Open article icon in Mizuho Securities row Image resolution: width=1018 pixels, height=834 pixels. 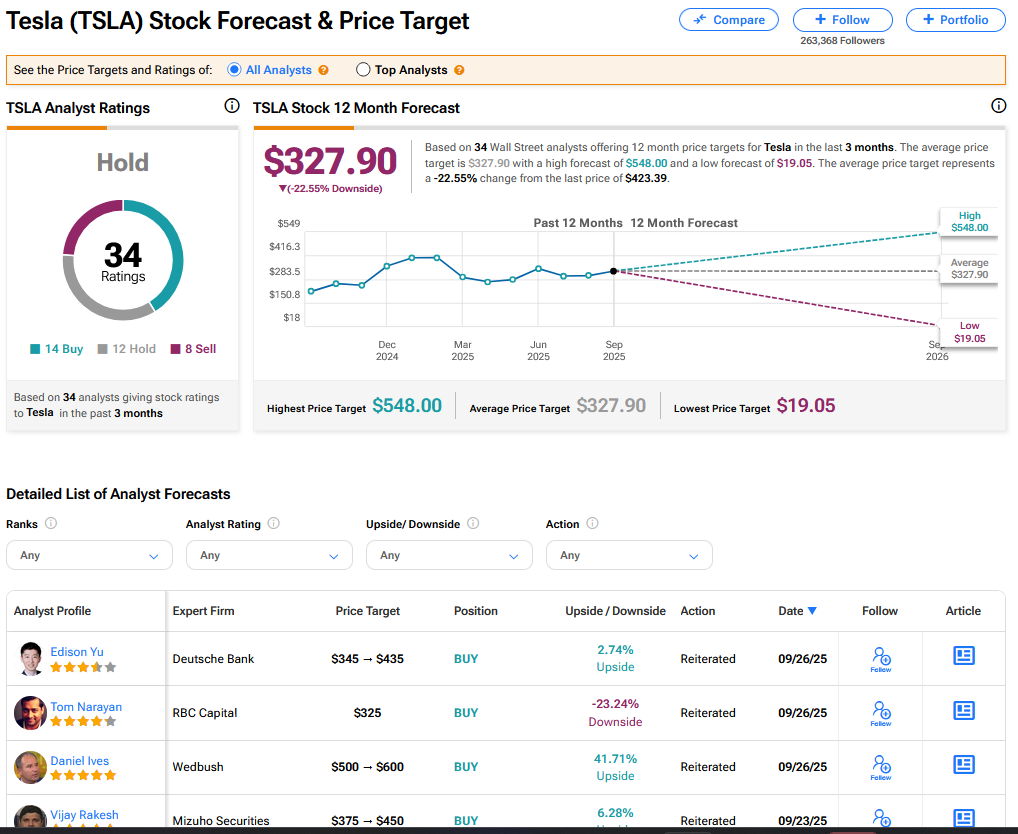[x=963, y=818]
